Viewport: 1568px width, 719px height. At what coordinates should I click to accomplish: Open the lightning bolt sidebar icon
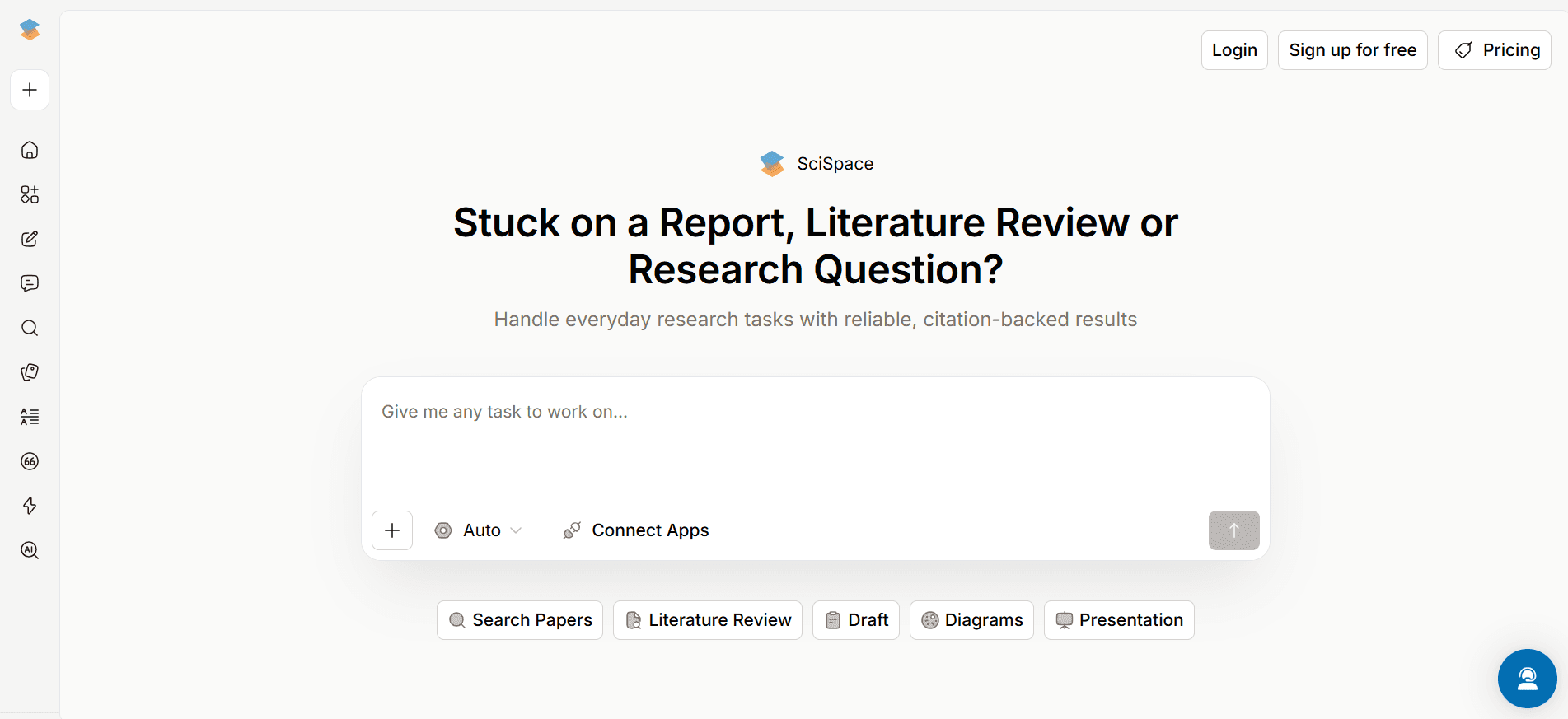pos(30,506)
